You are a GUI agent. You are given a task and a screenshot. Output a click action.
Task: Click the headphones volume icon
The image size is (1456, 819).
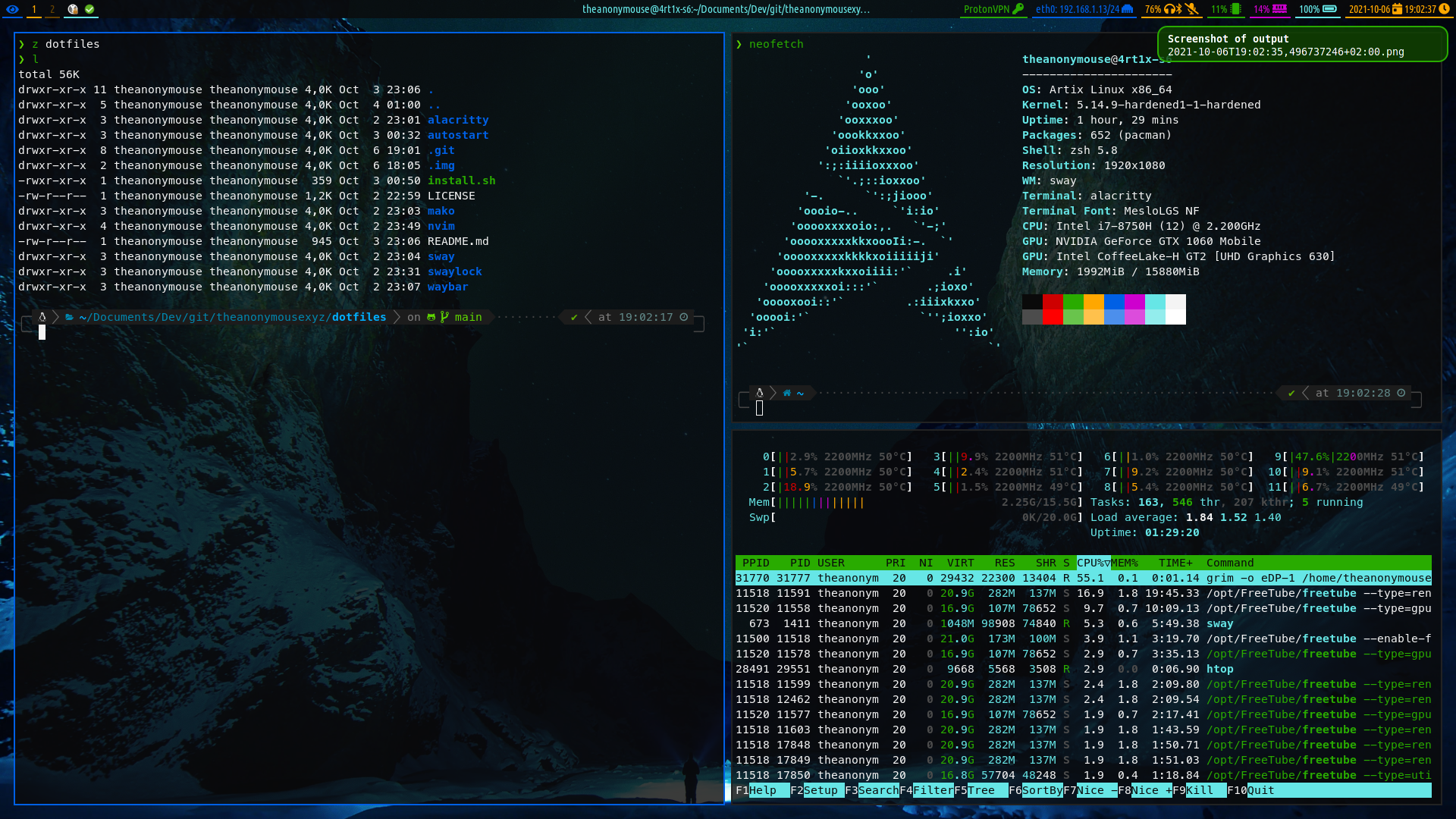(x=1170, y=9)
